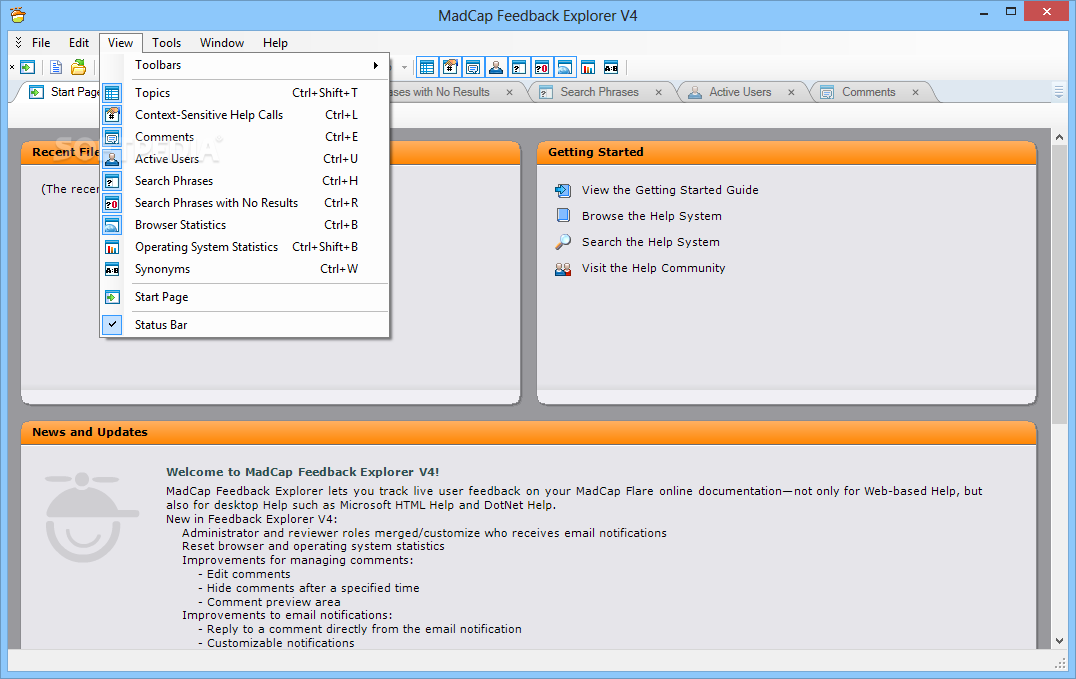Expand the Toolbars submenu arrow
The width and height of the screenshot is (1076, 679).
[x=375, y=65]
